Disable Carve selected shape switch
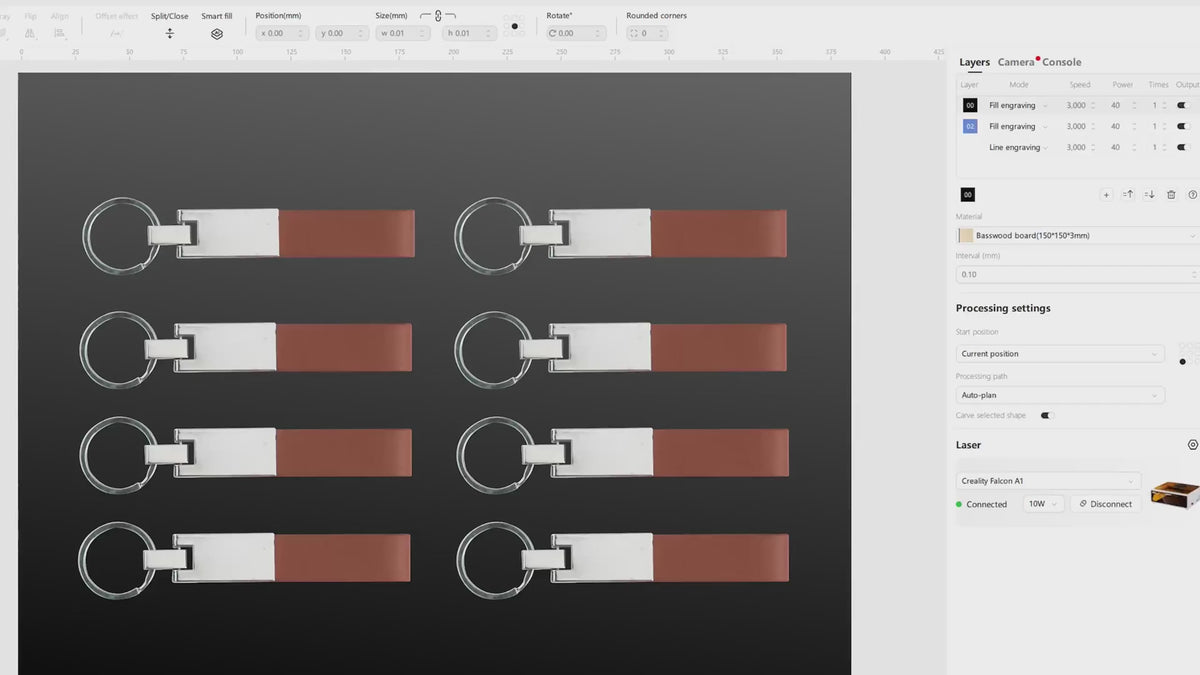Image resolution: width=1200 pixels, height=675 pixels. click(x=1047, y=416)
